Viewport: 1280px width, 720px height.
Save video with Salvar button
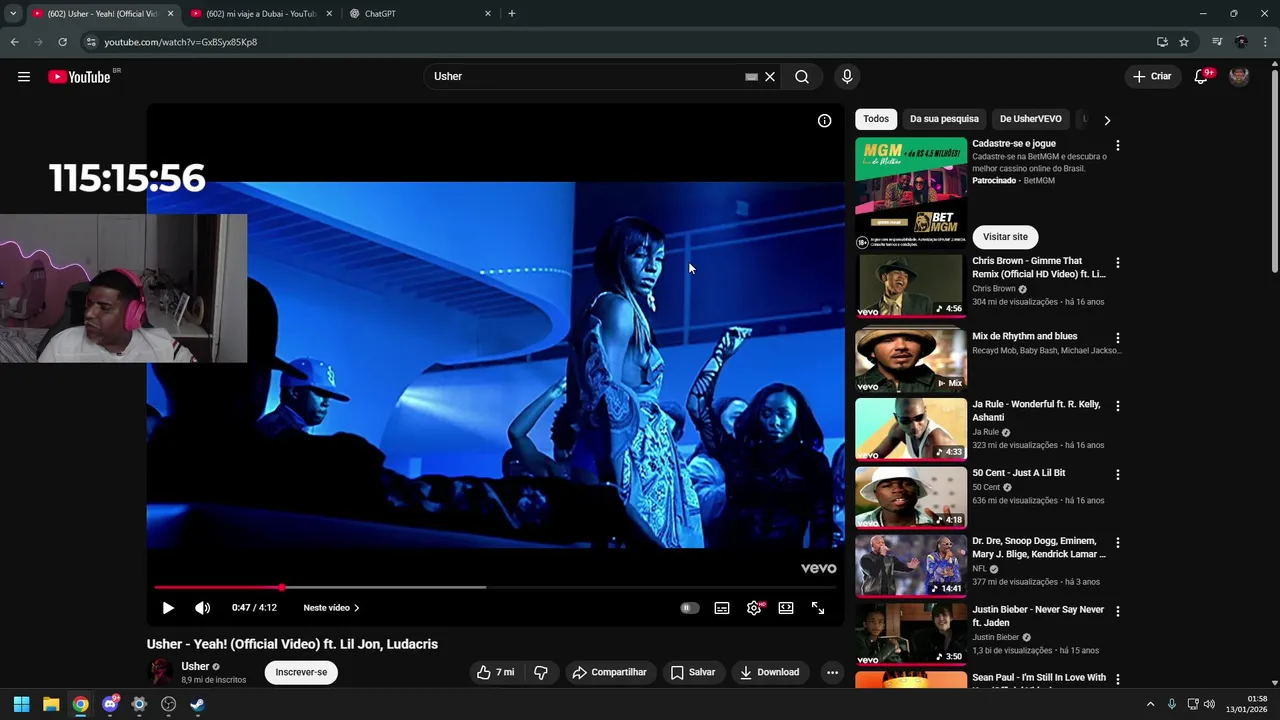[x=693, y=673]
